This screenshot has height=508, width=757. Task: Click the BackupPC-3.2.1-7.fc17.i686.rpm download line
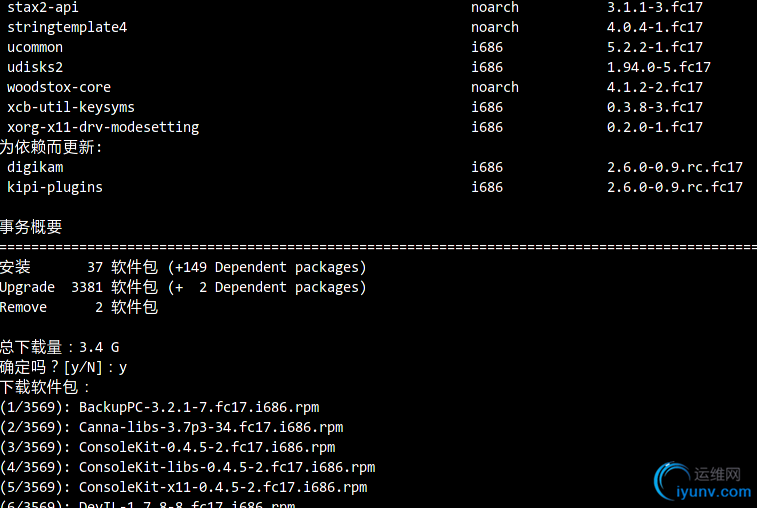[160, 407]
